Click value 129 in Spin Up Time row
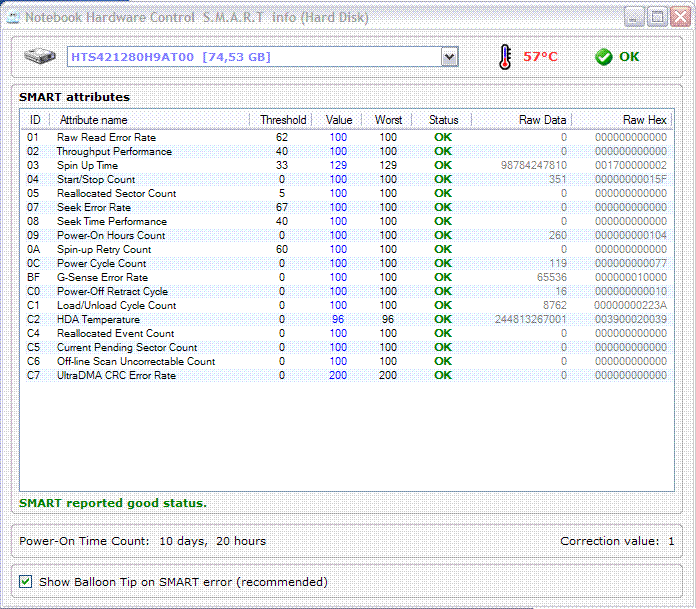The width and height of the screenshot is (696, 609). click(x=338, y=165)
